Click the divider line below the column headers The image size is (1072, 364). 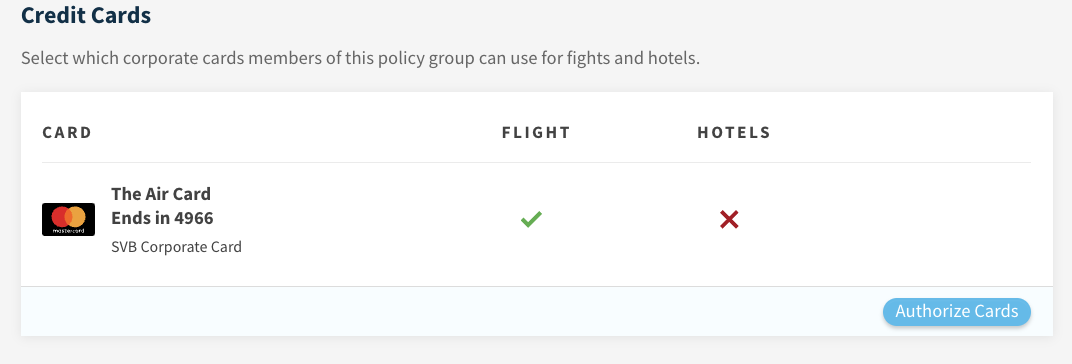(x=536, y=163)
